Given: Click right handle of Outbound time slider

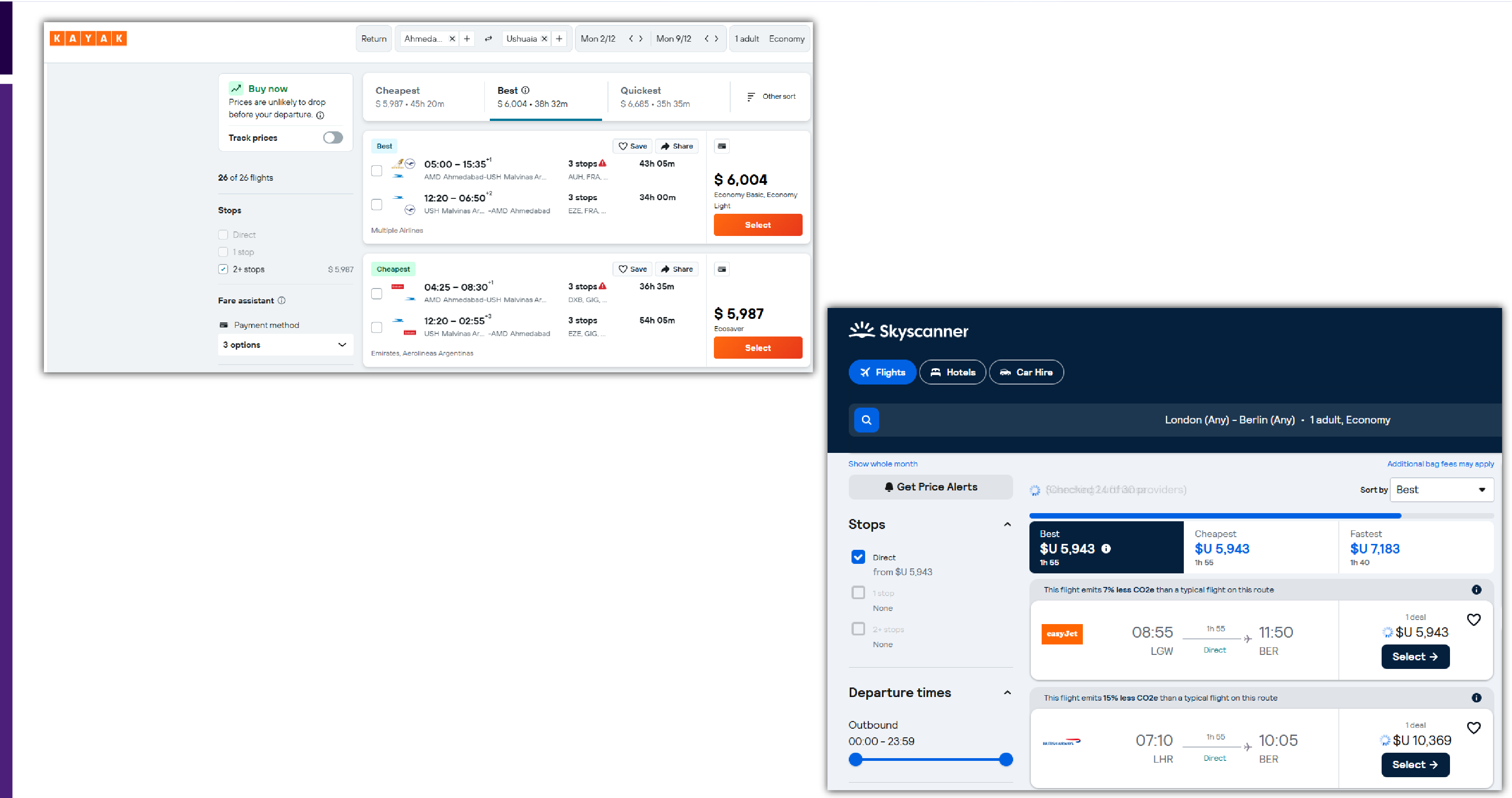Looking at the screenshot, I should click(x=1005, y=759).
